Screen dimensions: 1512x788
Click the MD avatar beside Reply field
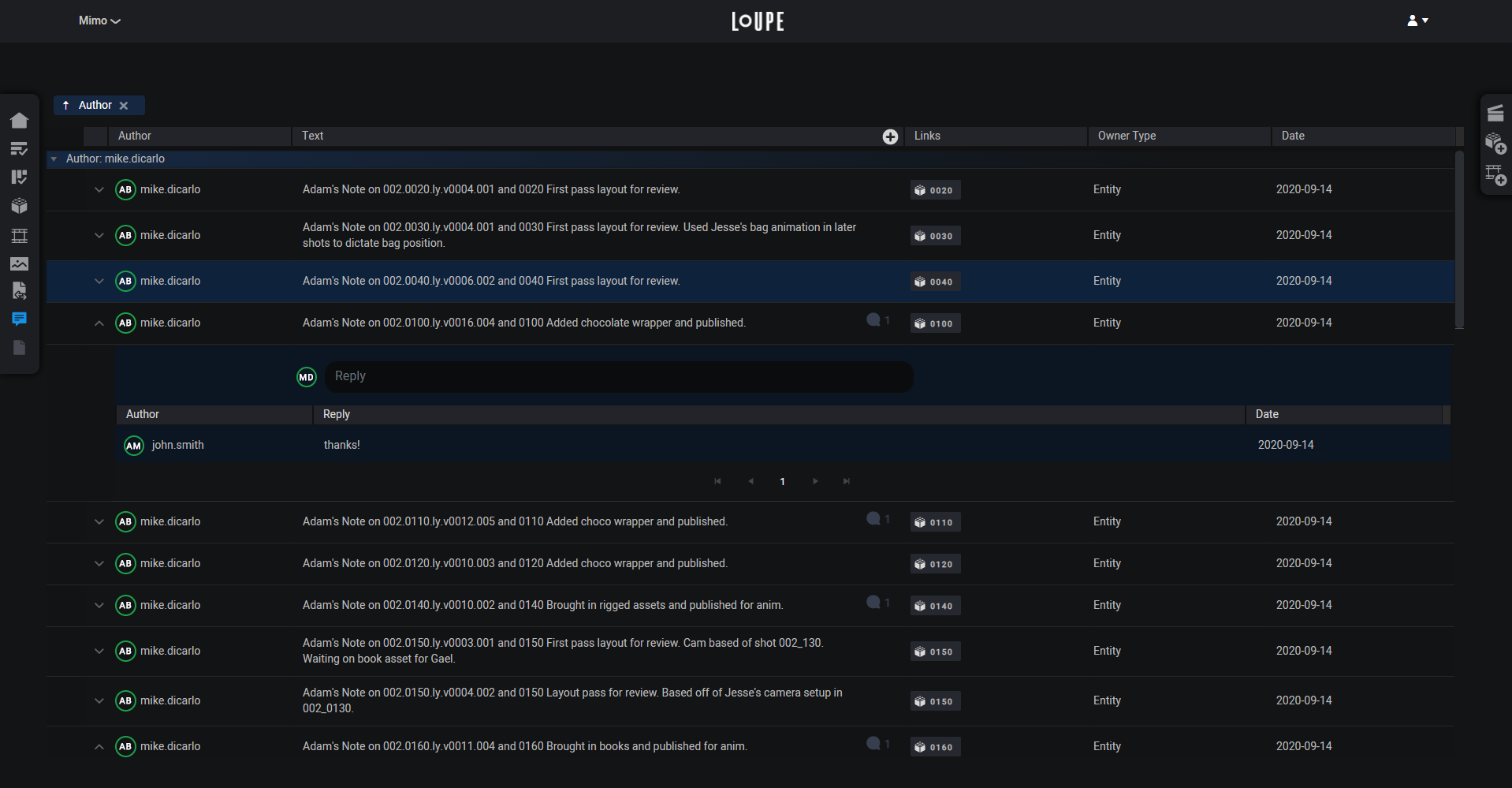point(307,377)
